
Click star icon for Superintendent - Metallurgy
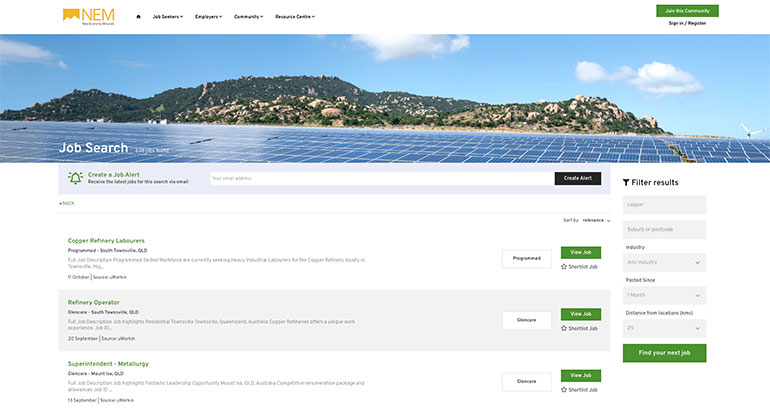click(x=564, y=389)
